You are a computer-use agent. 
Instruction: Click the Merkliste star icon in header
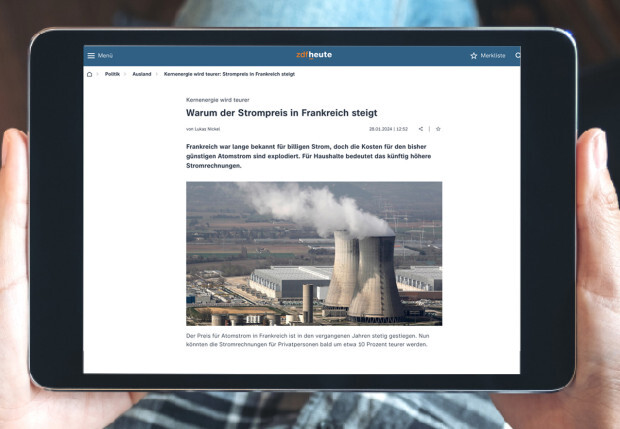[474, 56]
